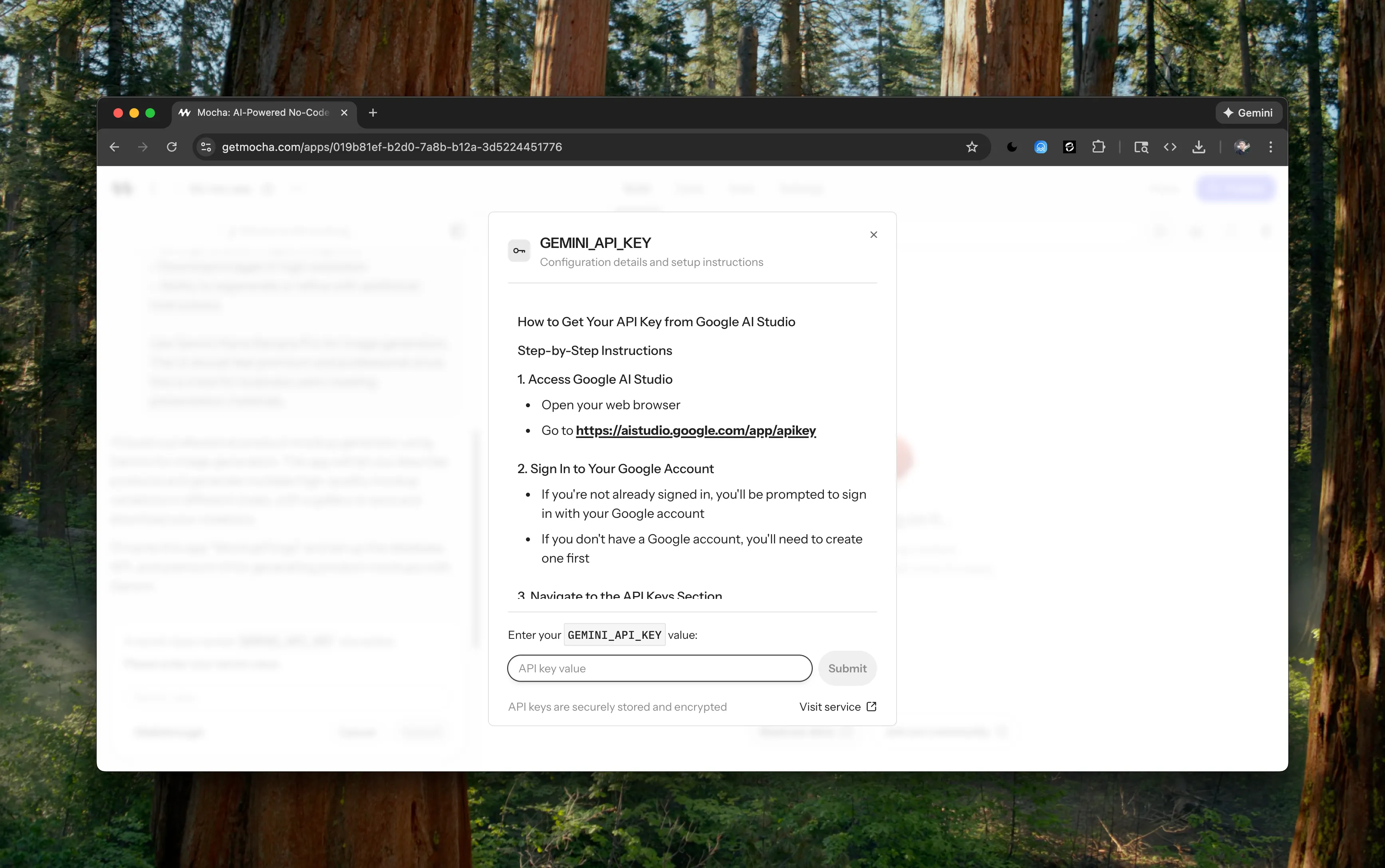Go back using the back arrow
Image resolution: width=1385 pixels, height=868 pixels.
click(114, 147)
